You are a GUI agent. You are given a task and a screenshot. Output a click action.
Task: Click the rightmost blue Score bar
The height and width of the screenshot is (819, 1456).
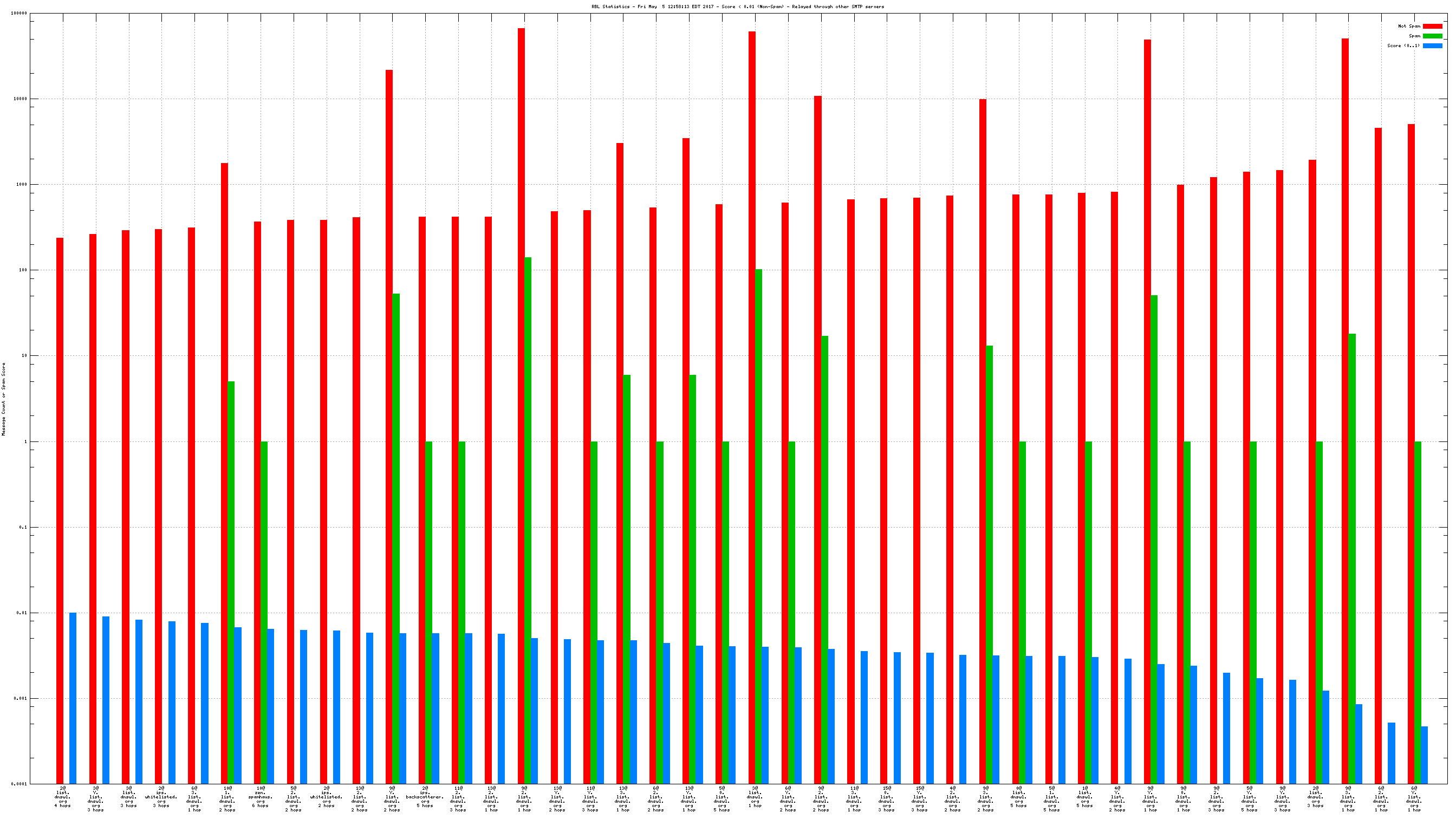pyautogui.click(x=1424, y=755)
